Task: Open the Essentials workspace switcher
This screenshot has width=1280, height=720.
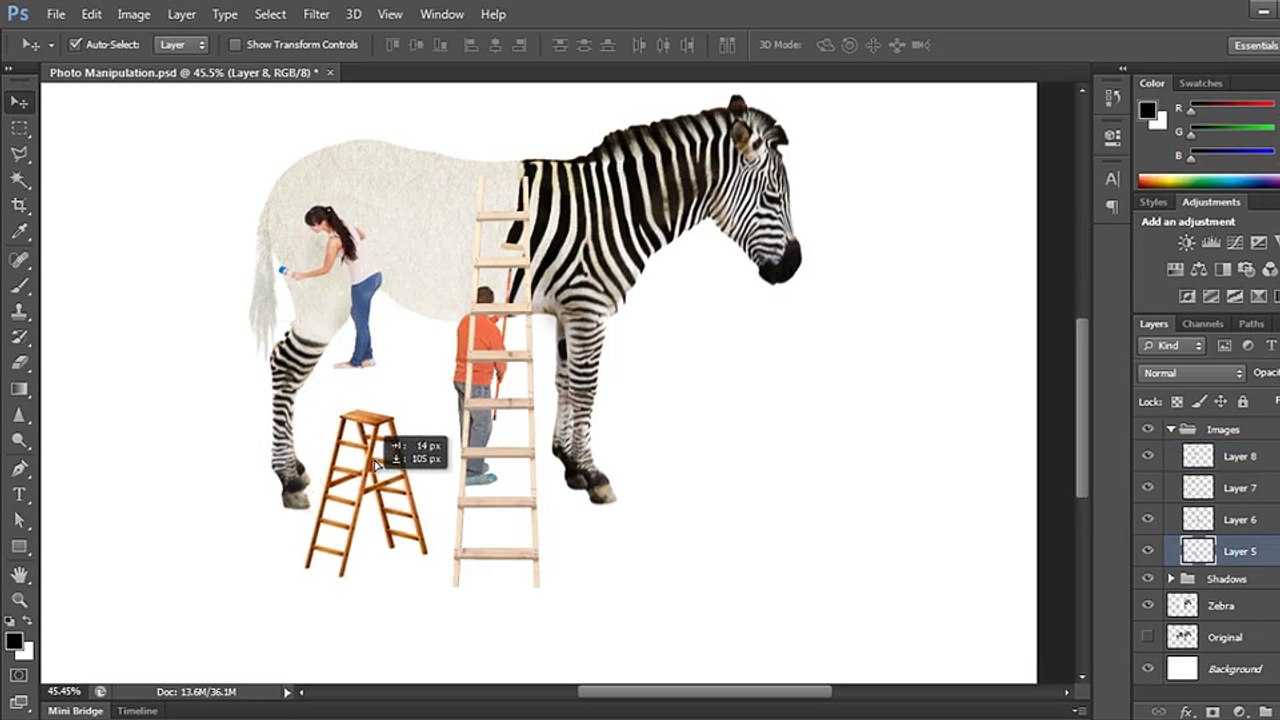Action: 1256,46
